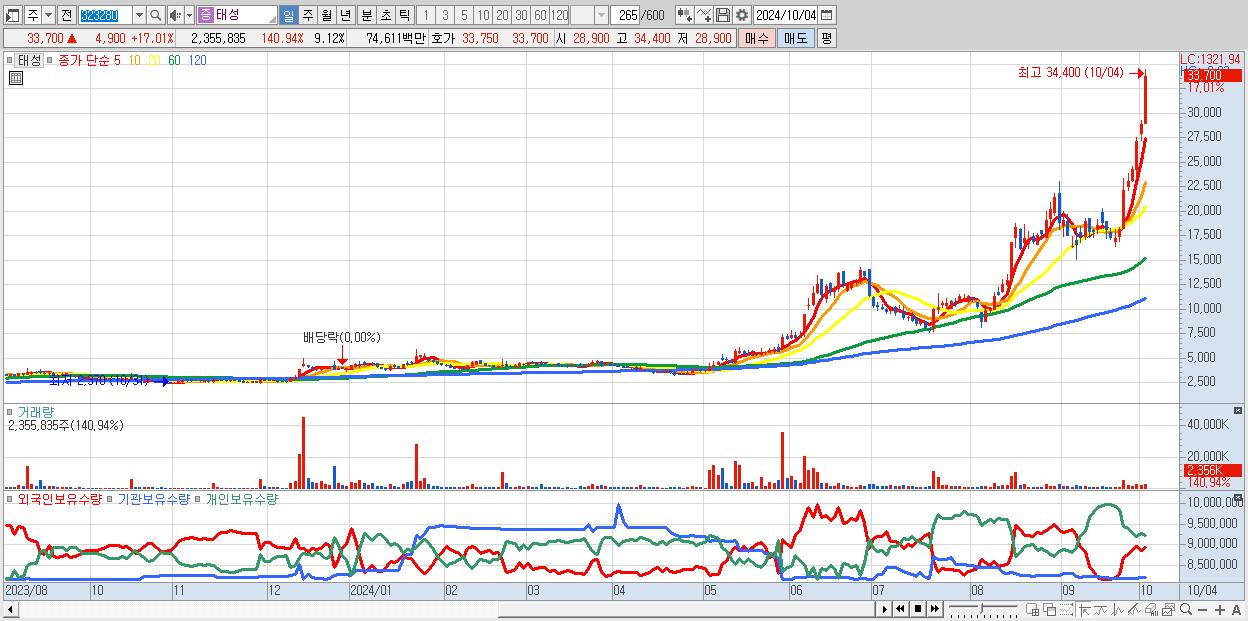Click the crosshair cursor tool icon
The width and height of the screenshot is (1248, 621).
[x=1083, y=609]
